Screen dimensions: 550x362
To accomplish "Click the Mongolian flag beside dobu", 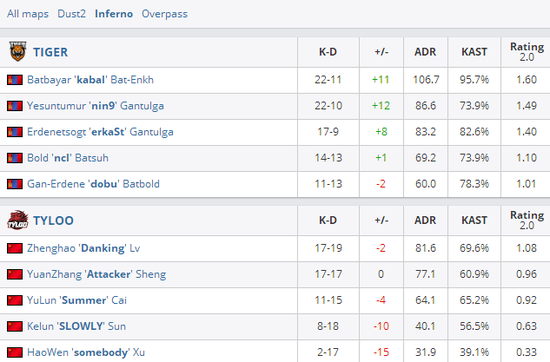I will pyautogui.click(x=15, y=184).
